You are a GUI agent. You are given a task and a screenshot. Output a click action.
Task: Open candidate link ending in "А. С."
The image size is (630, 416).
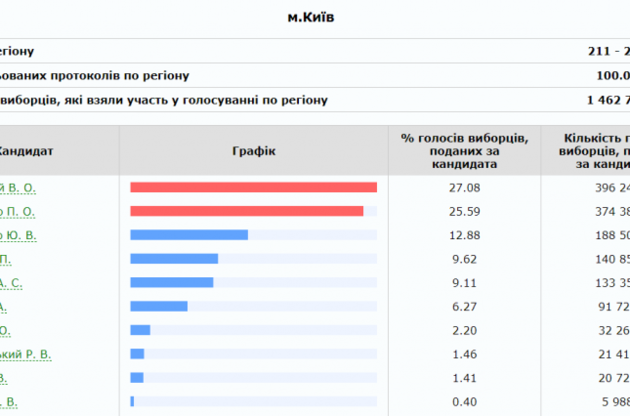[12, 283]
